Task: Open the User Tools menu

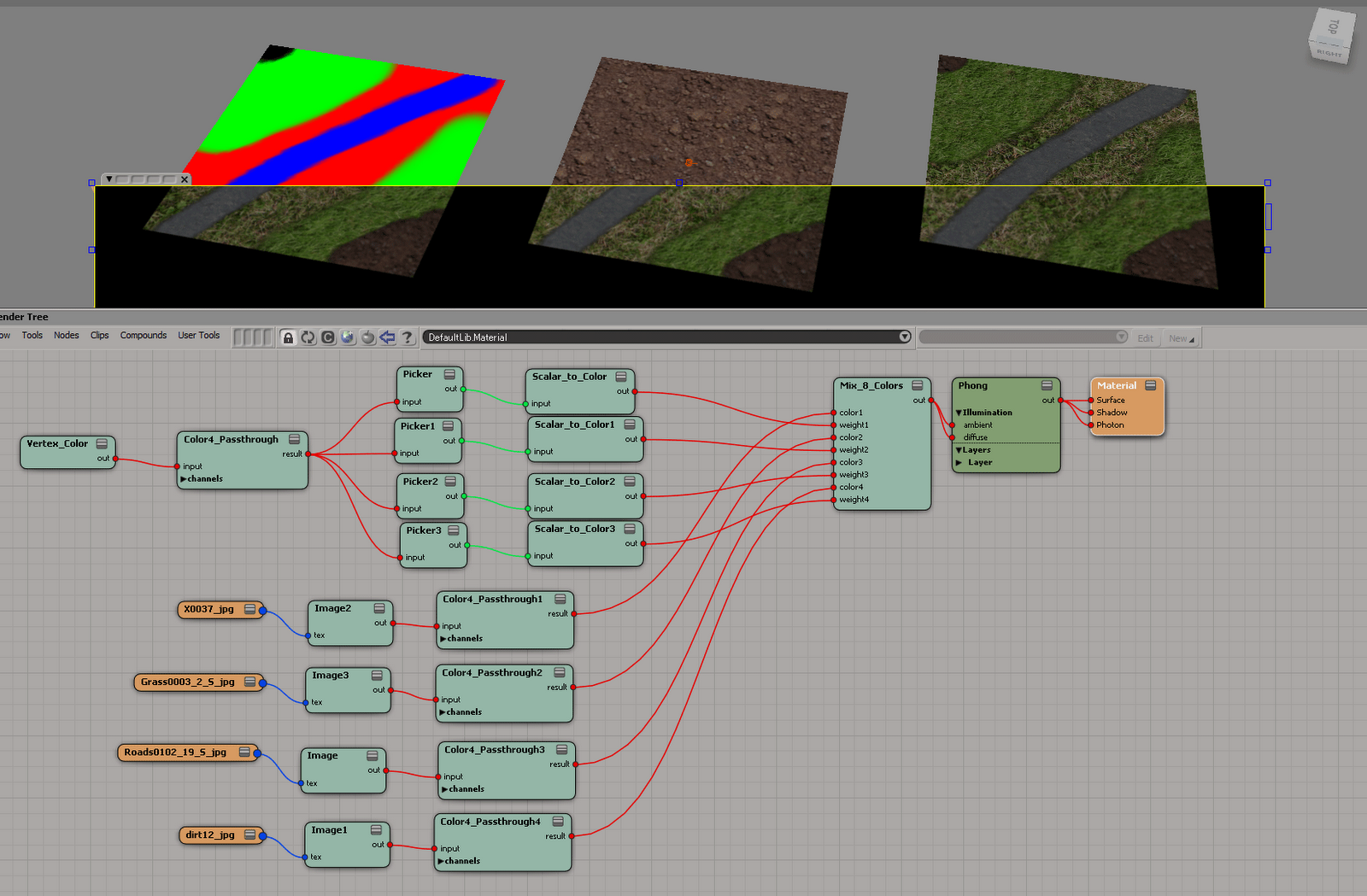Action: pos(198,336)
